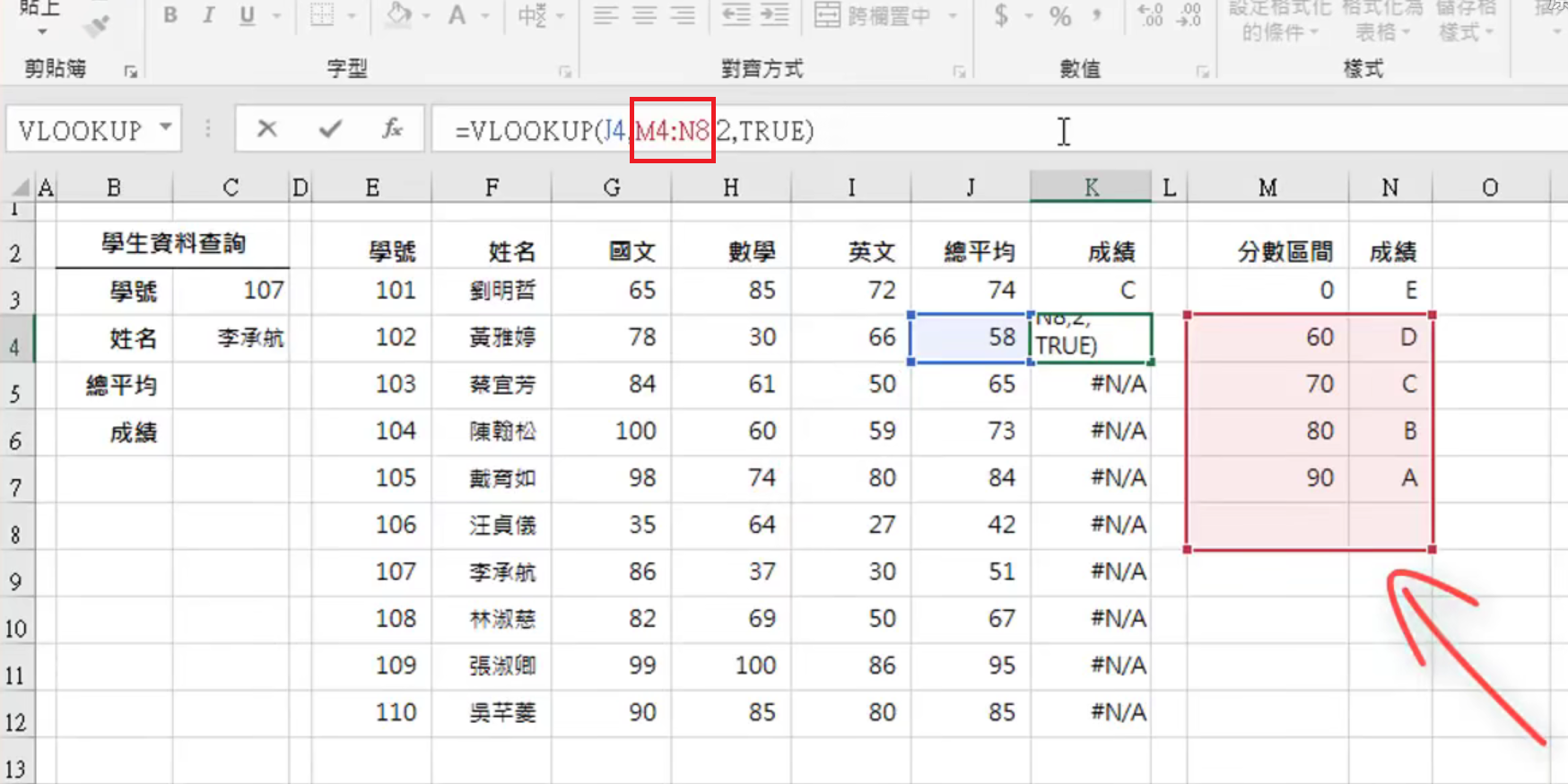Align text to the right

(683, 15)
